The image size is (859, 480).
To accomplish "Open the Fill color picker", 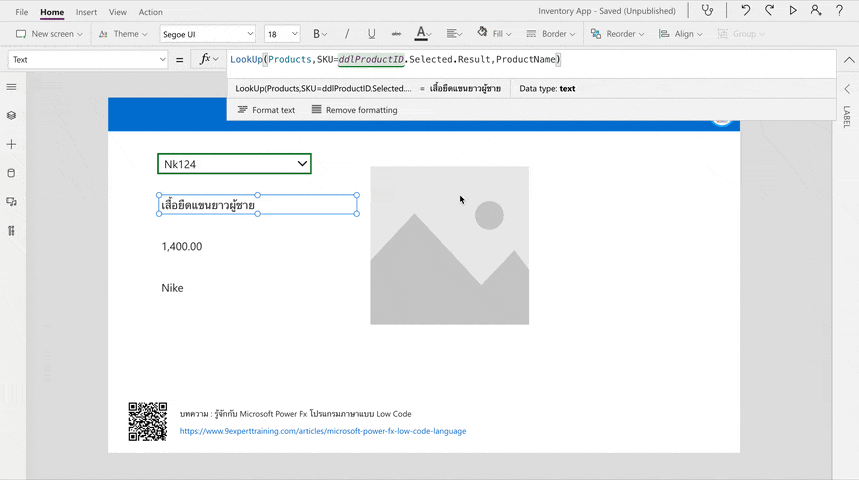I will (494, 34).
